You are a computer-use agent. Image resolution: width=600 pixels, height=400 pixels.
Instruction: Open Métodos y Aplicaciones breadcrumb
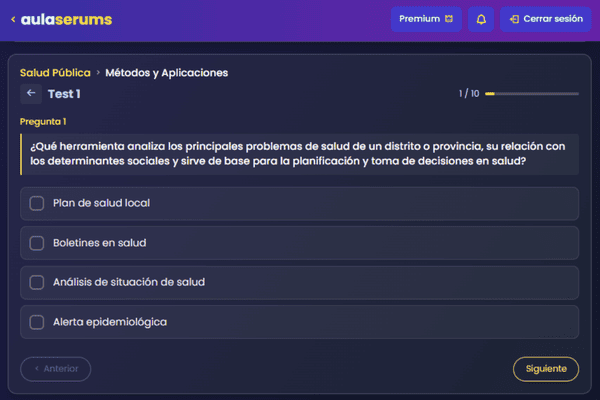(166, 73)
